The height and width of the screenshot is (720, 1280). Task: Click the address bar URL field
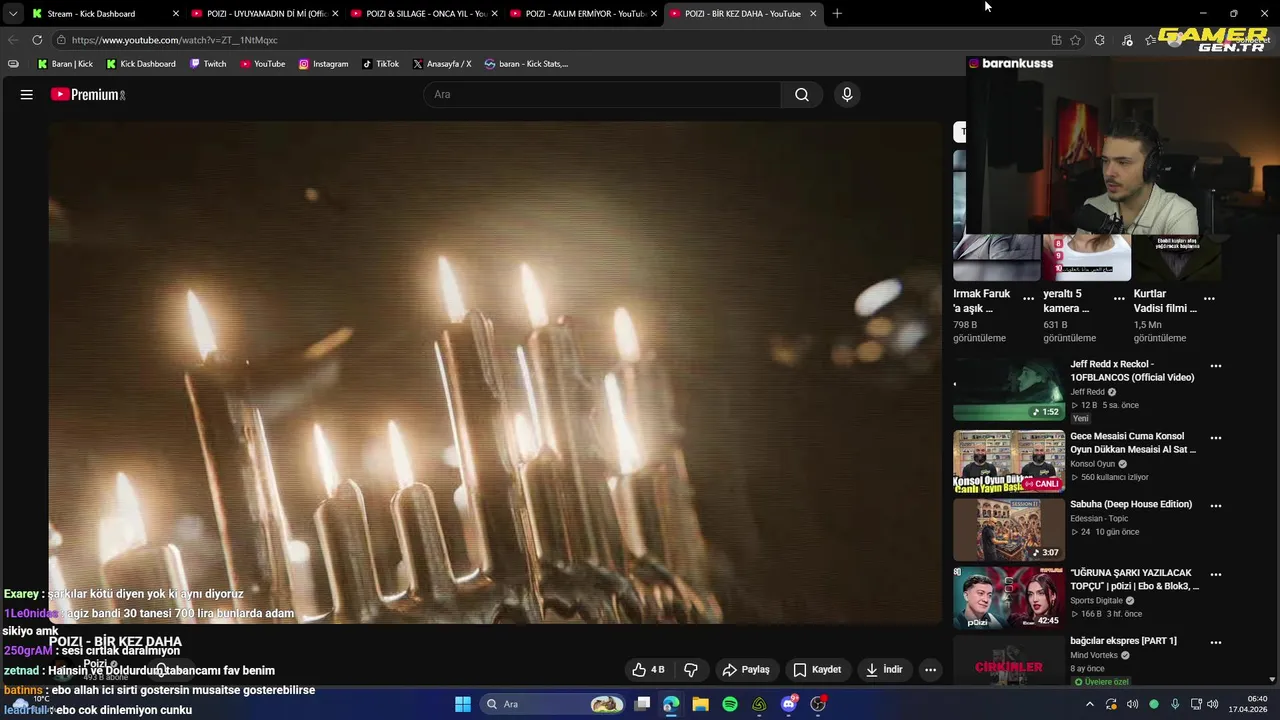click(x=550, y=40)
